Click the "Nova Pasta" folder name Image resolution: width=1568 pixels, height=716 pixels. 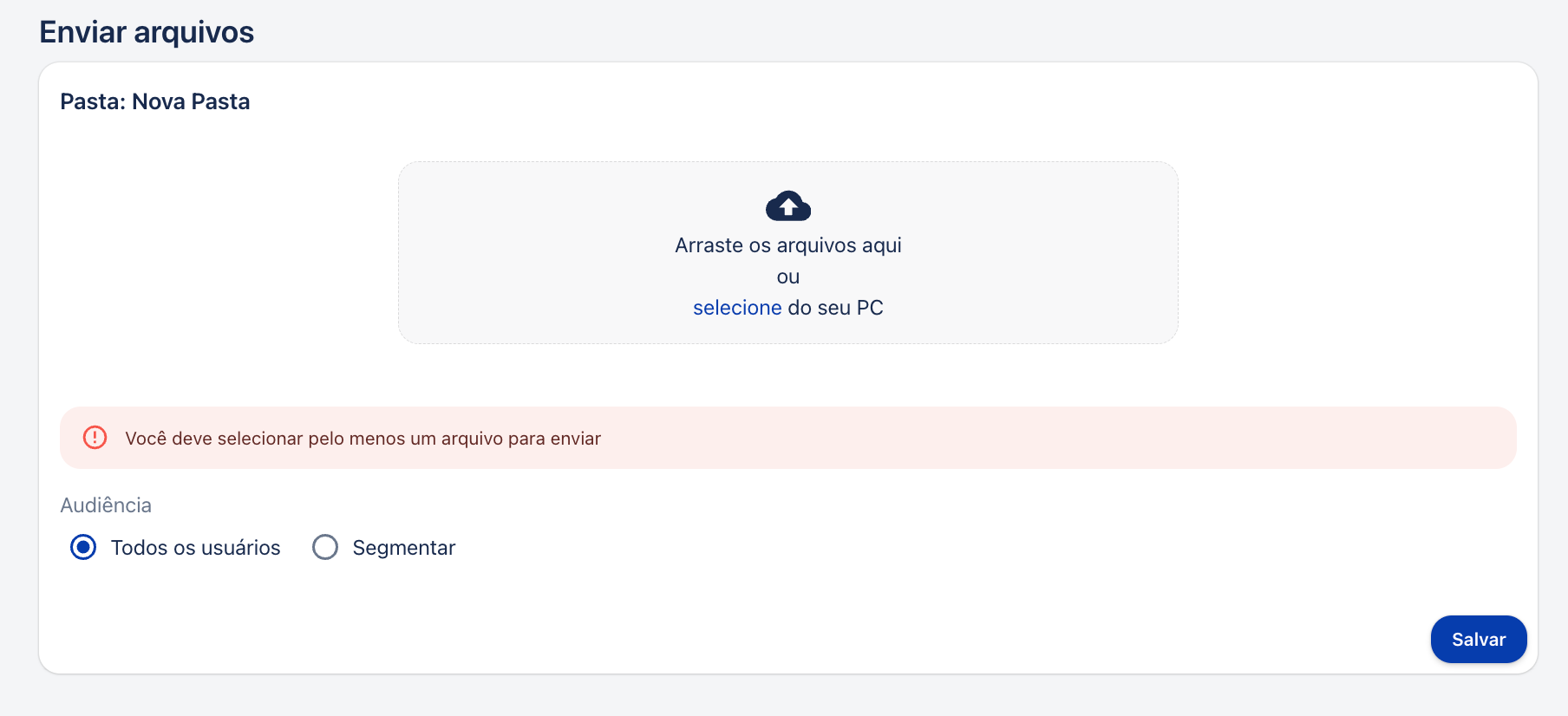point(191,101)
